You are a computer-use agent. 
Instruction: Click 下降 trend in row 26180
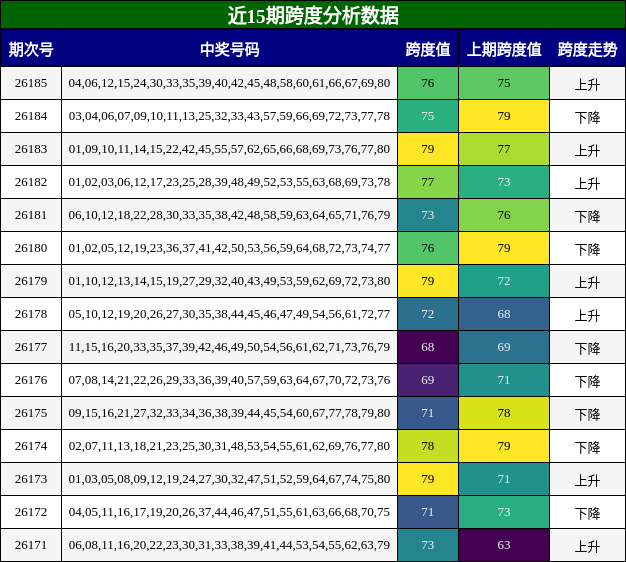587,250
